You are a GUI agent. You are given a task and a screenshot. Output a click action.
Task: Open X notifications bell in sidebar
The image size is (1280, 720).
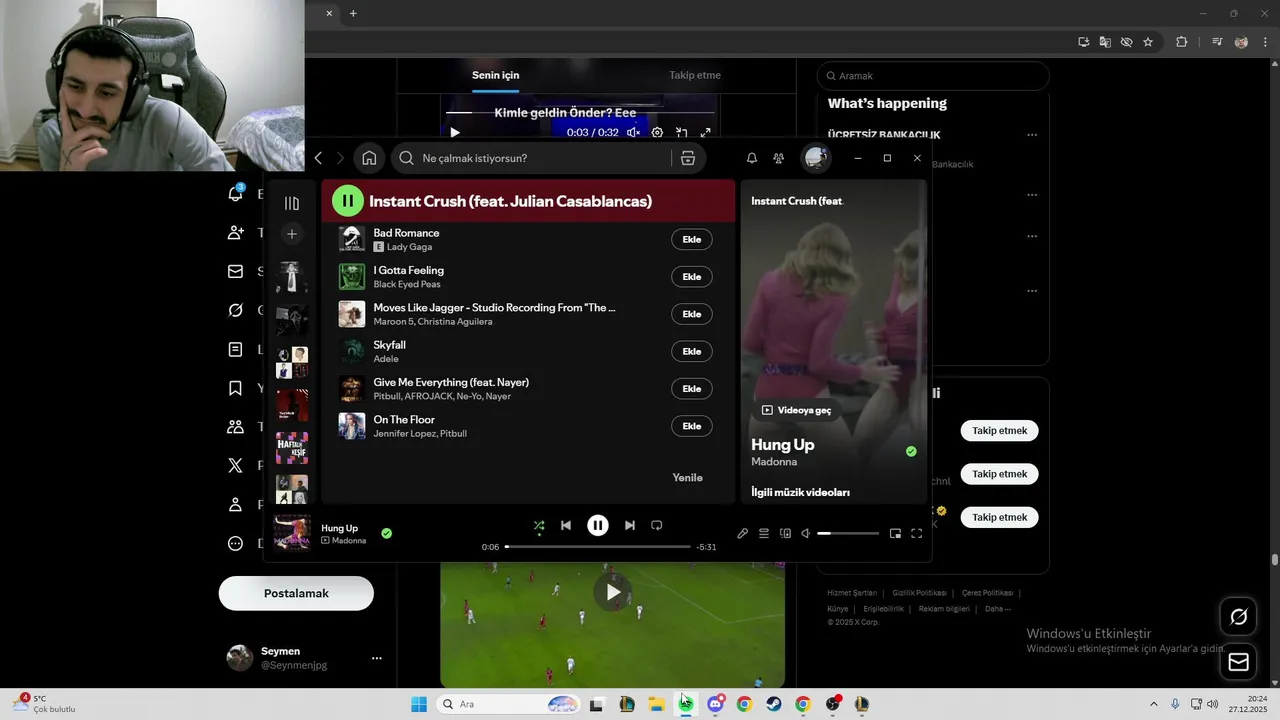coord(236,194)
